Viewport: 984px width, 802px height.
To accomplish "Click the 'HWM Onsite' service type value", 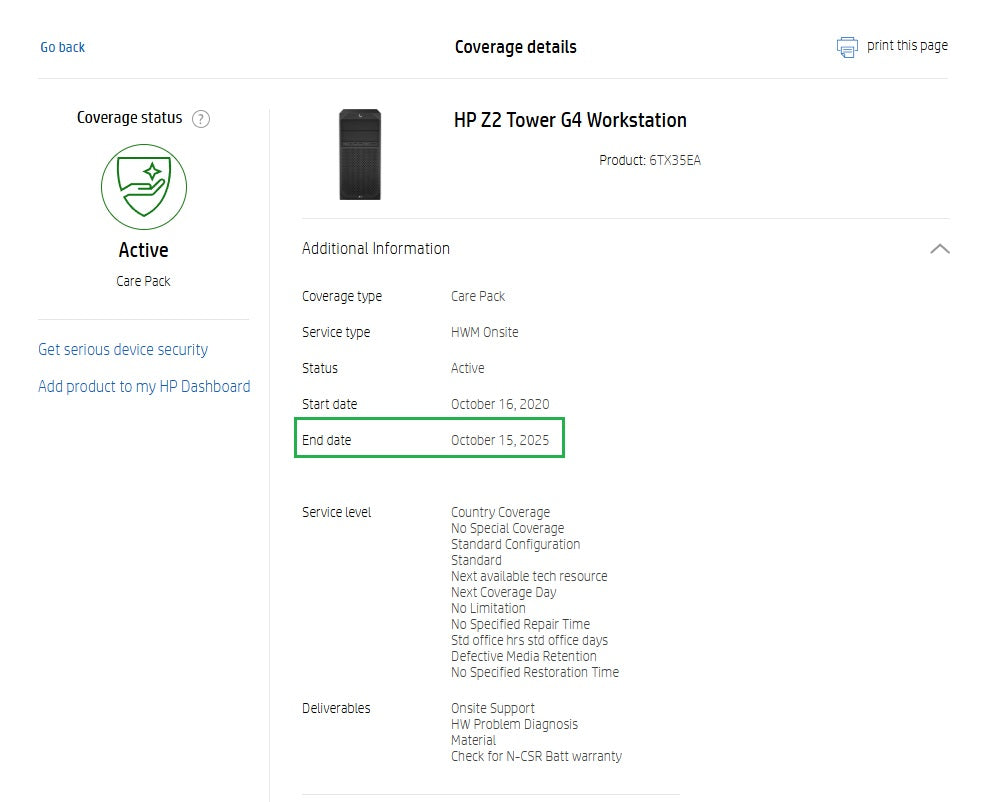I will point(484,332).
